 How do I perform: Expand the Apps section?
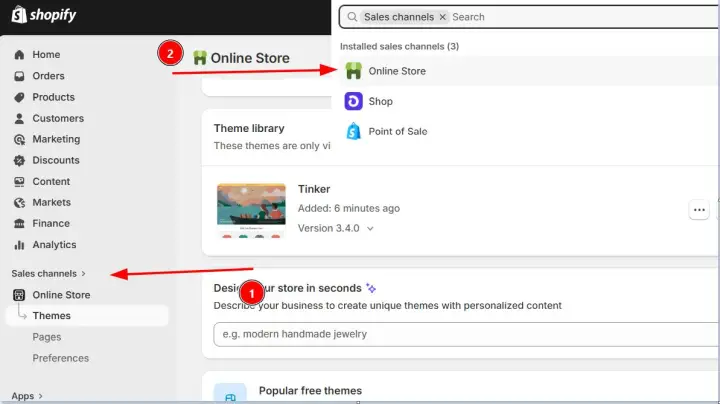[26, 396]
